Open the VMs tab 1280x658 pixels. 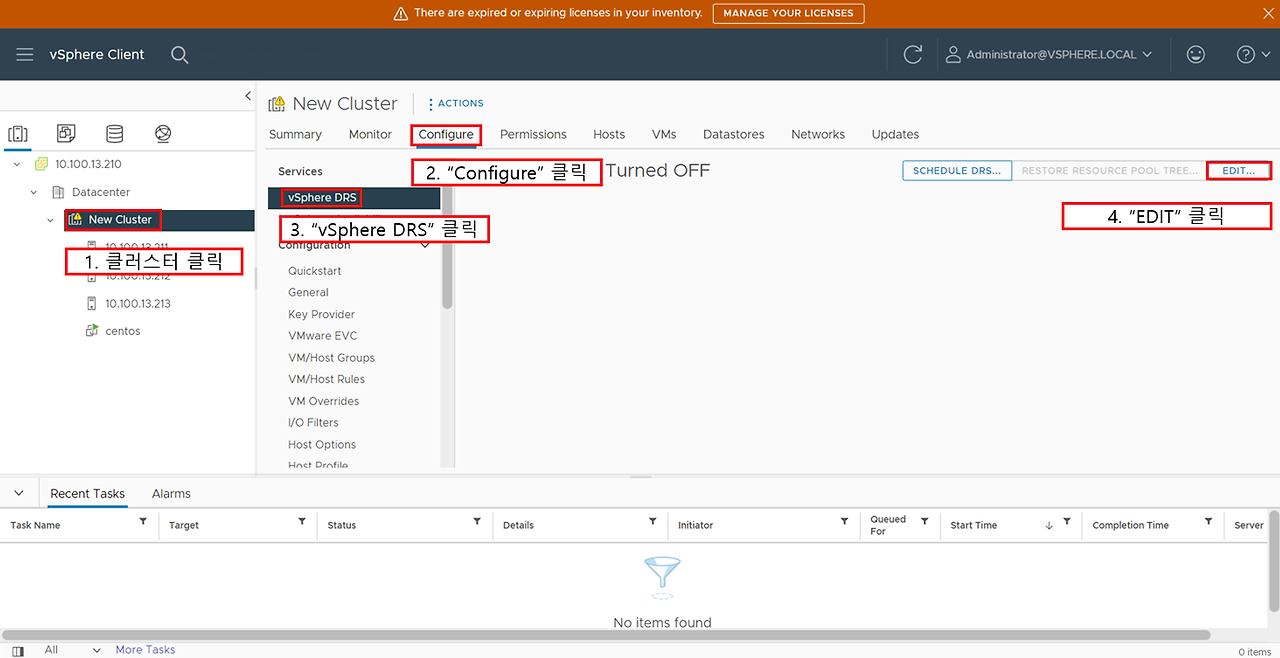[x=664, y=134]
